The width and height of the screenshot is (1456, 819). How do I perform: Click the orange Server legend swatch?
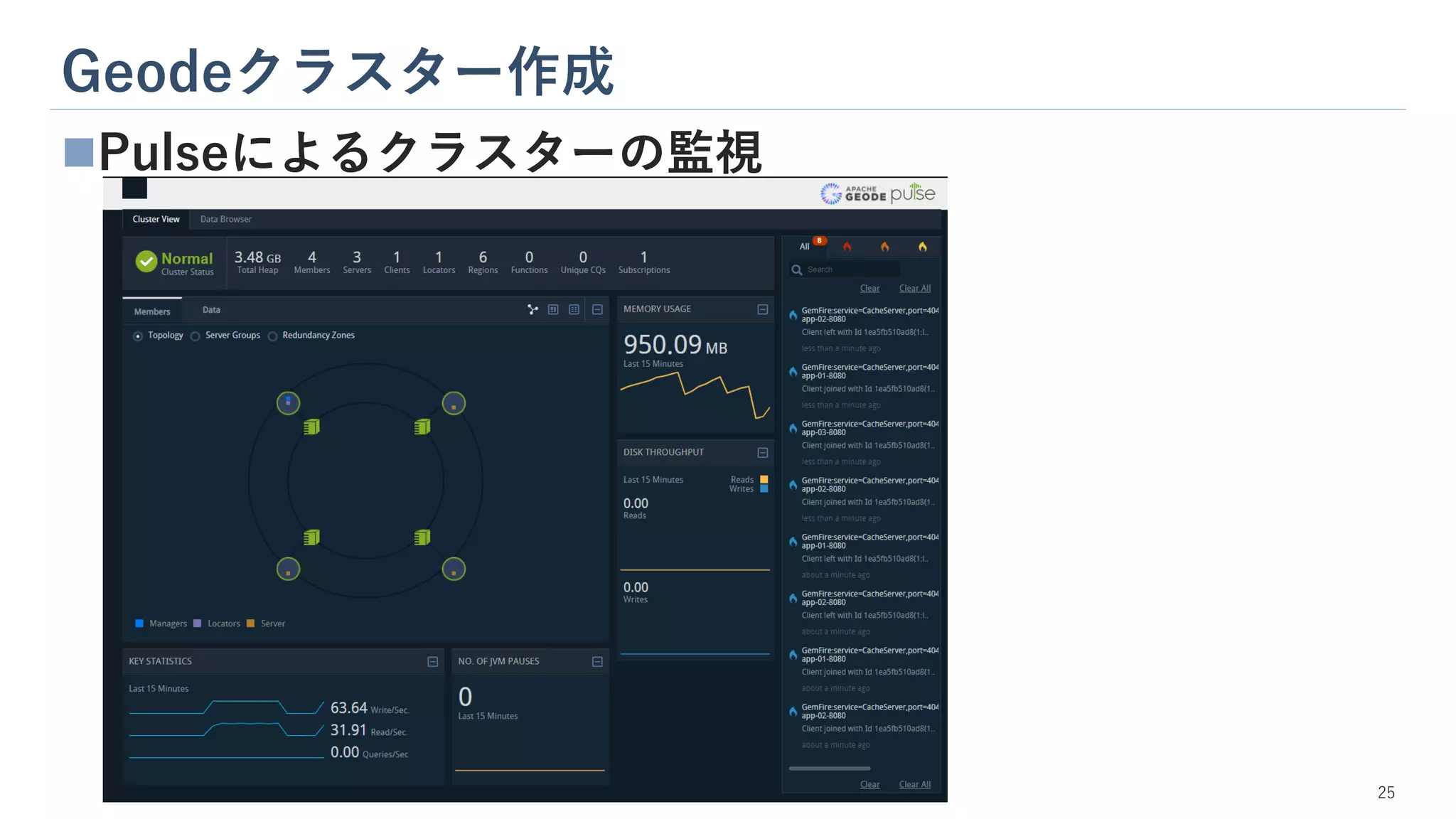[x=250, y=623]
